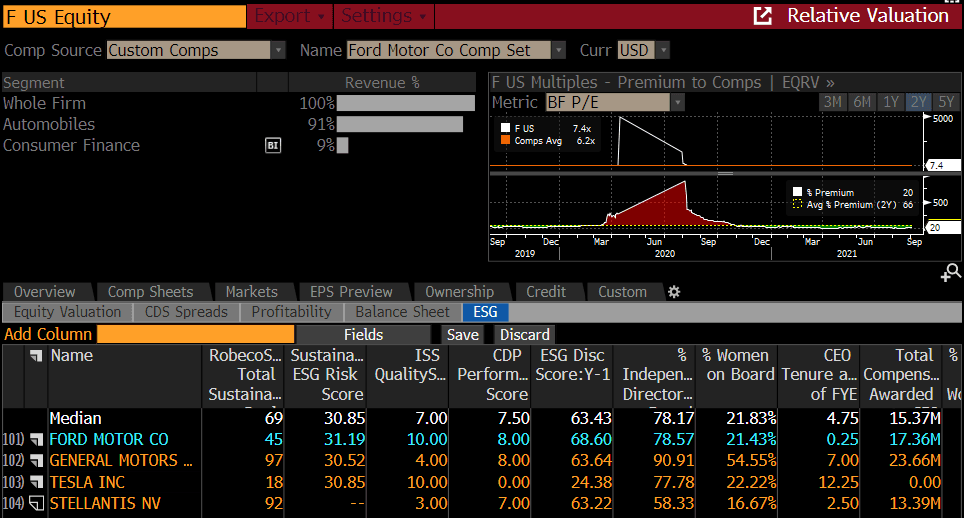The image size is (964, 518).
Task: Open the tab customization gear icon
Action: click(x=674, y=292)
